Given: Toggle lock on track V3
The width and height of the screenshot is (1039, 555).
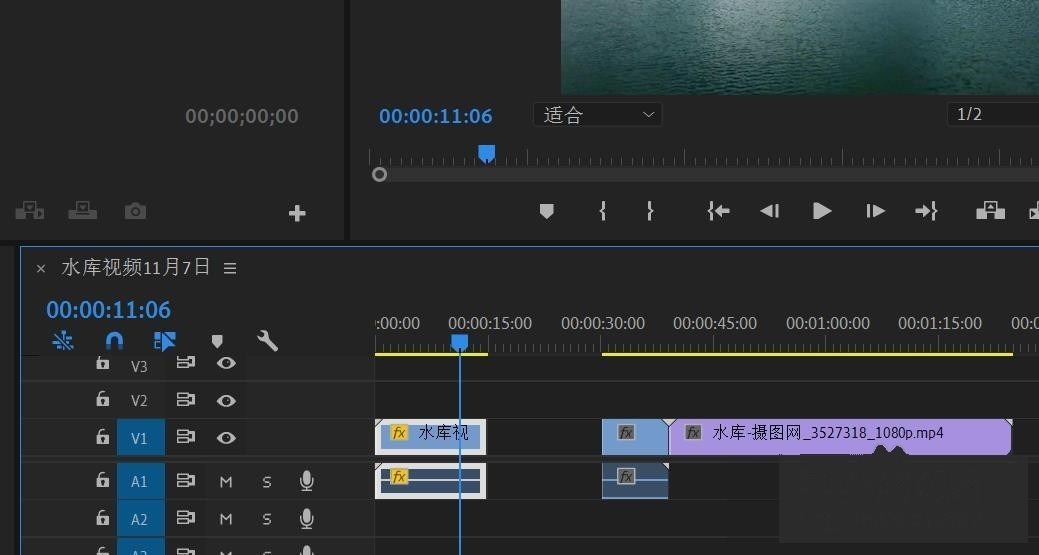Looking at the screenshot, I should pyautogui.click(x=102, y=363).
